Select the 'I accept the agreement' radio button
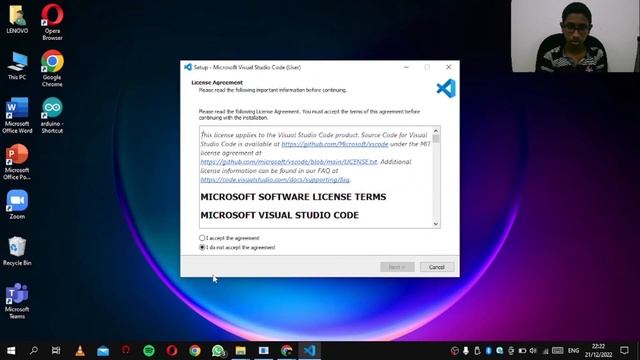The height and width of the screenshot is (360, 640). coord(202,238)
